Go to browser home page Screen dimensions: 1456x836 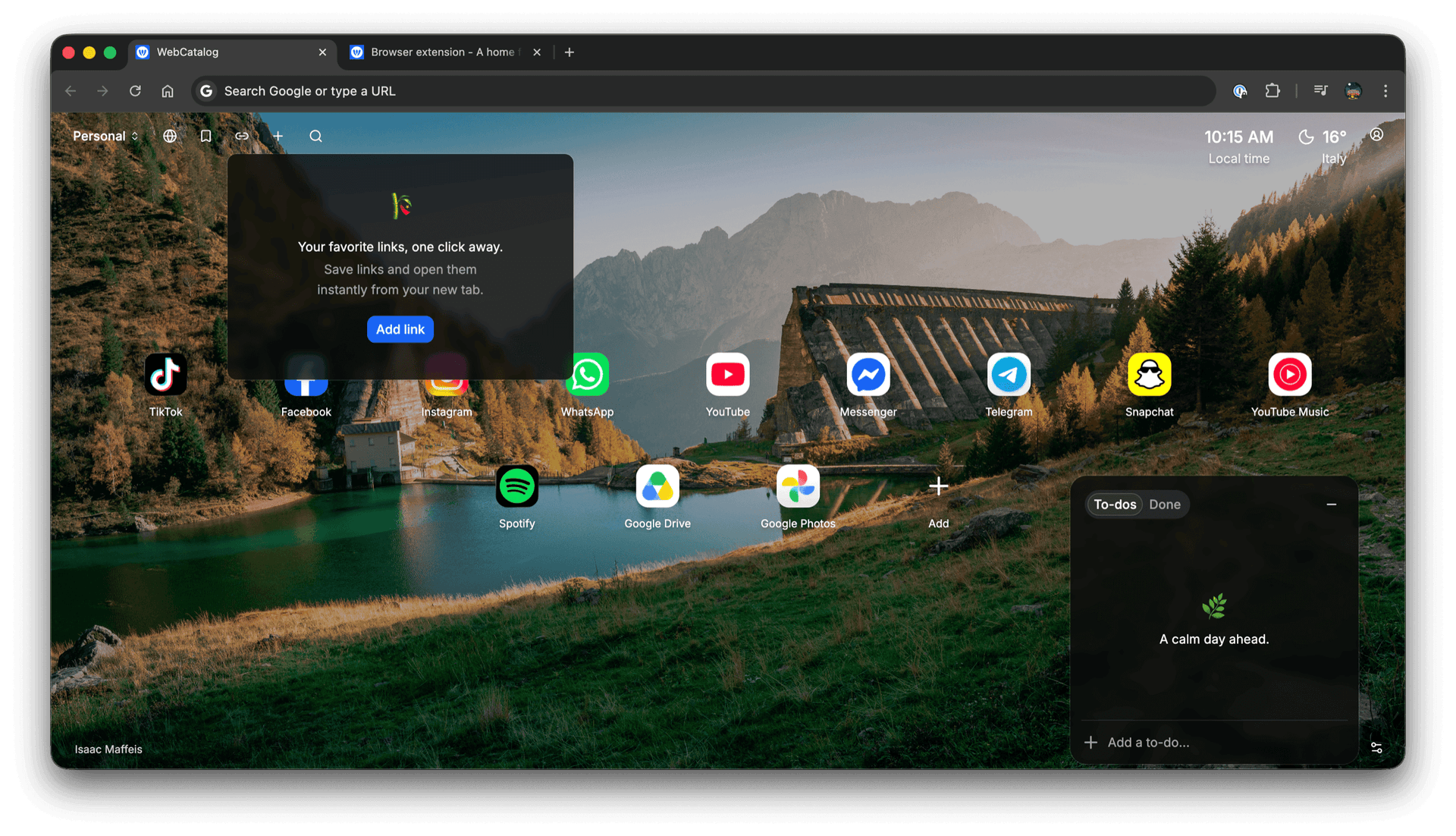pyautogui.click(x=168, y=91)
